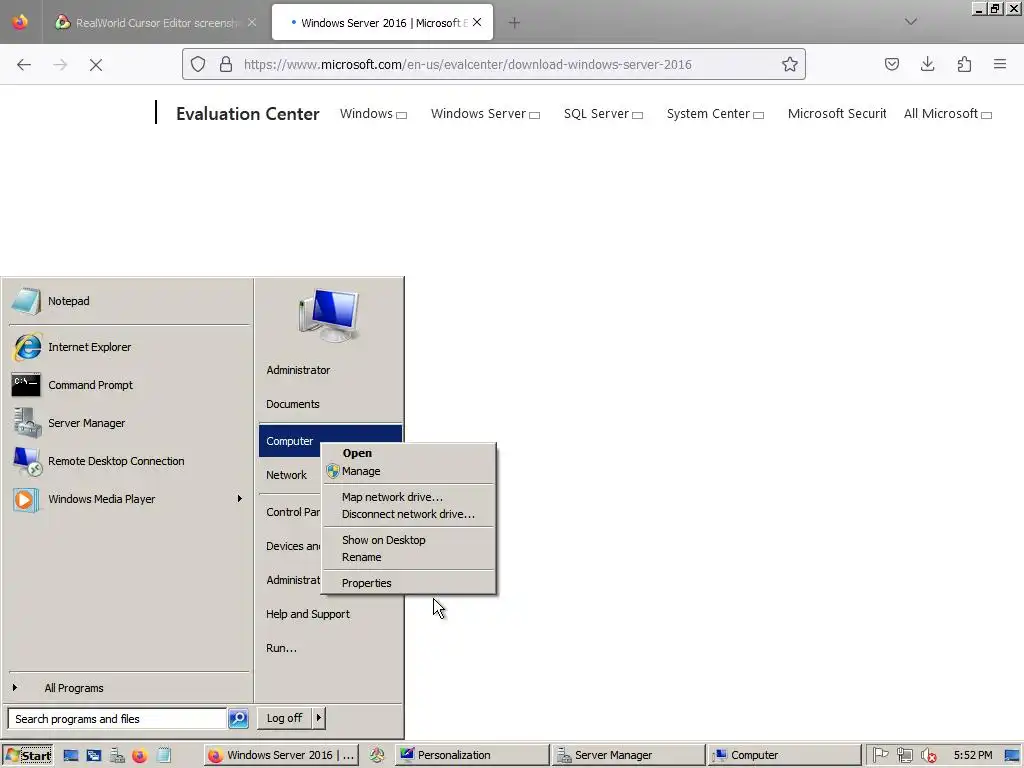Open Notepad from the Start menu
Viewport: 1024px width, 768px height.
129,301
